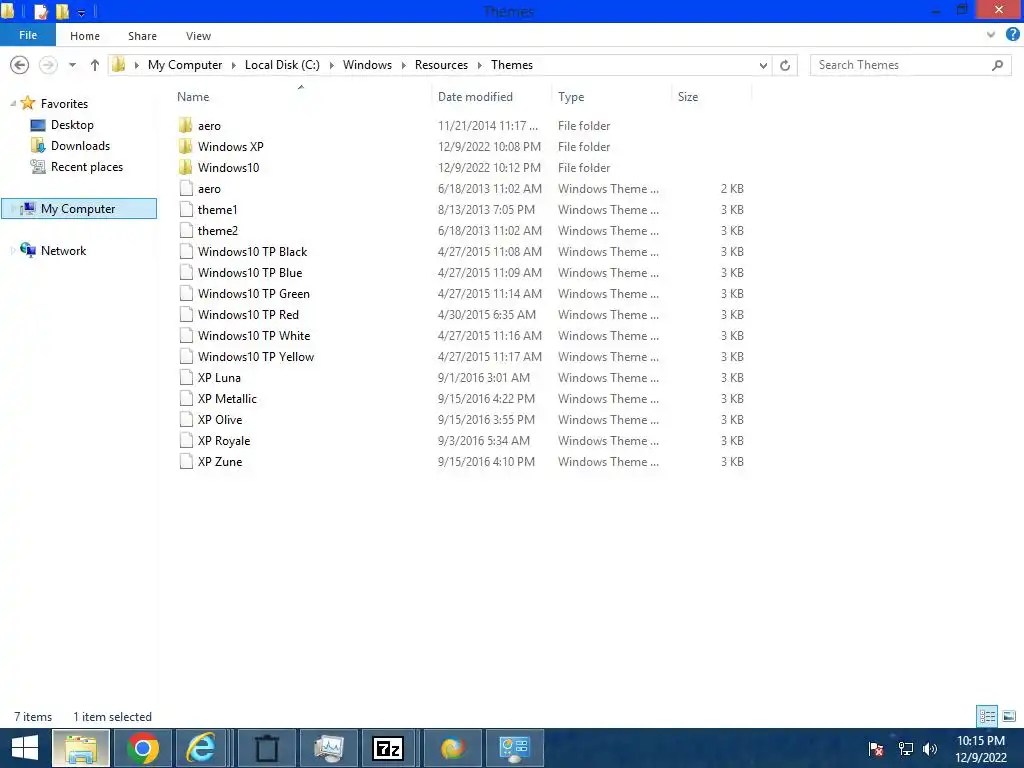Select the XP Luna theme file

[219, 377]
